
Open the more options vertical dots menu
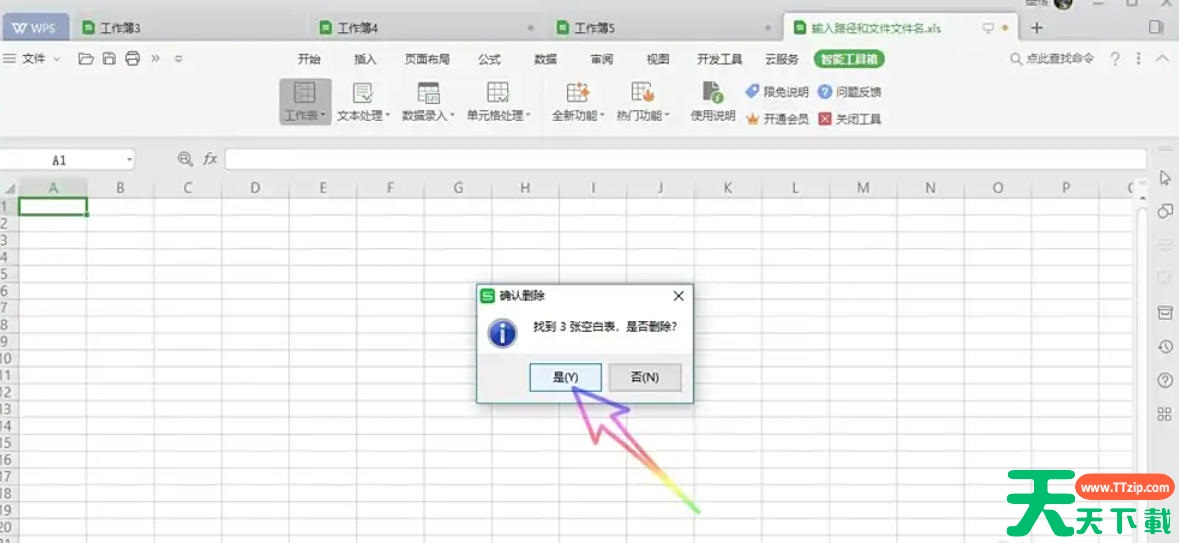(1138, 58)
